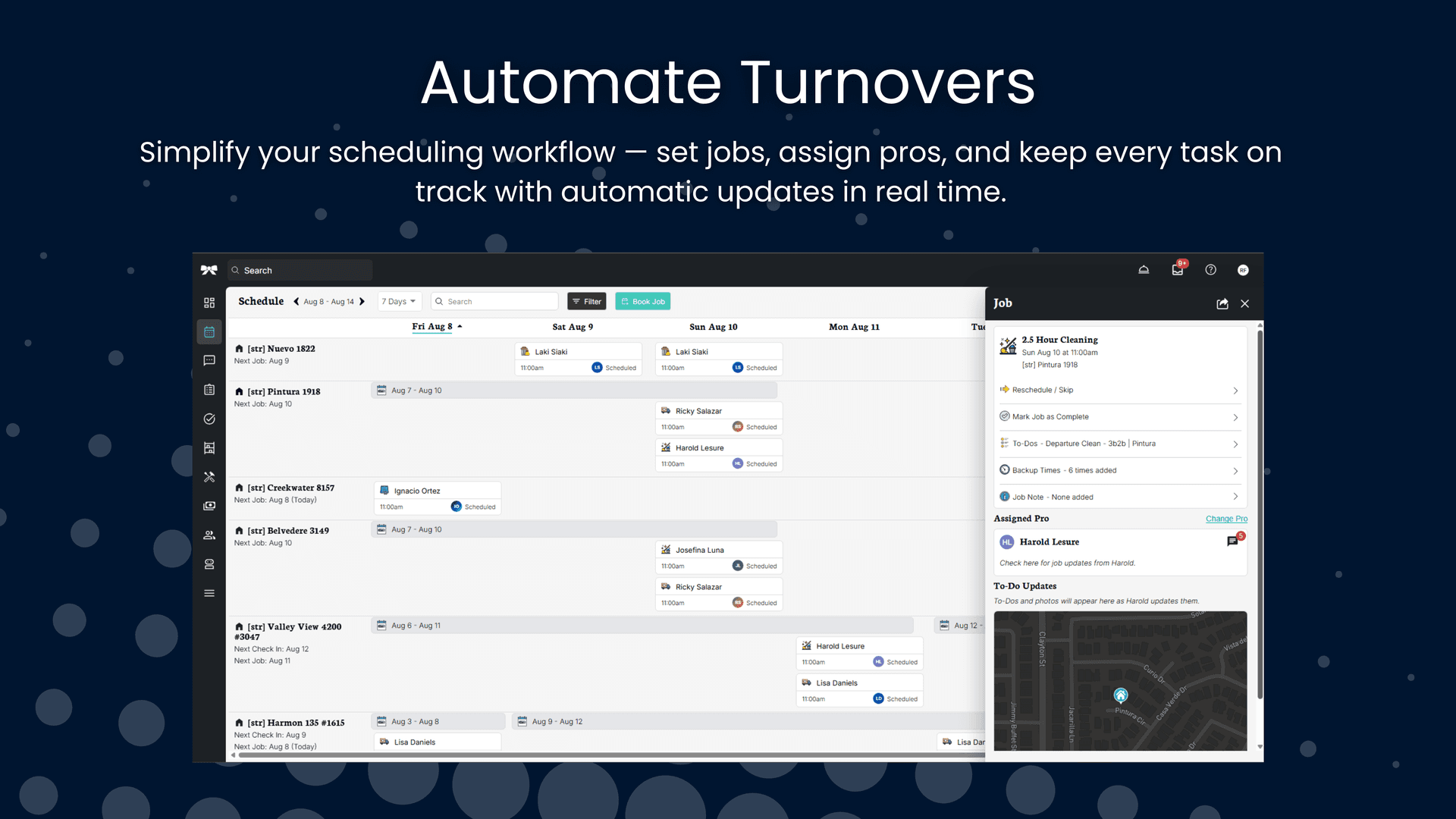Open the Calendar/Schedule sidebar icon
1456x819 pixels.
pyautogui.click(x=209, y=331)
